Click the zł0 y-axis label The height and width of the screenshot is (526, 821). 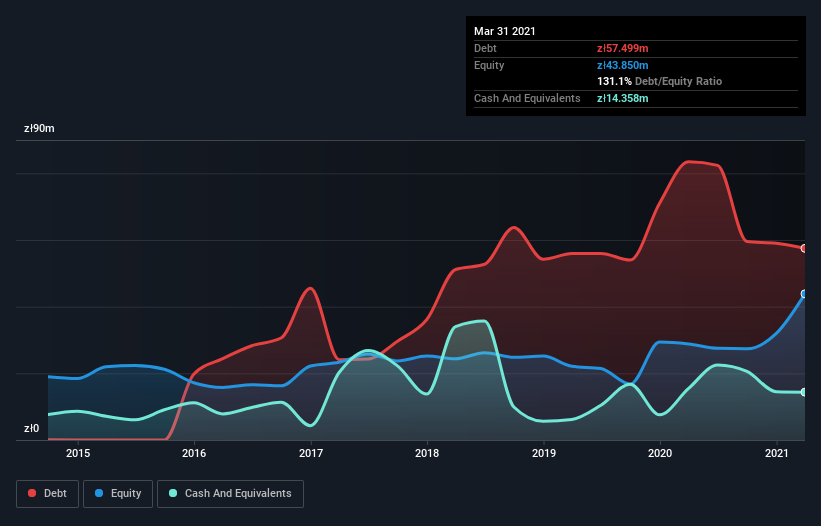click(x=31, y=429)
